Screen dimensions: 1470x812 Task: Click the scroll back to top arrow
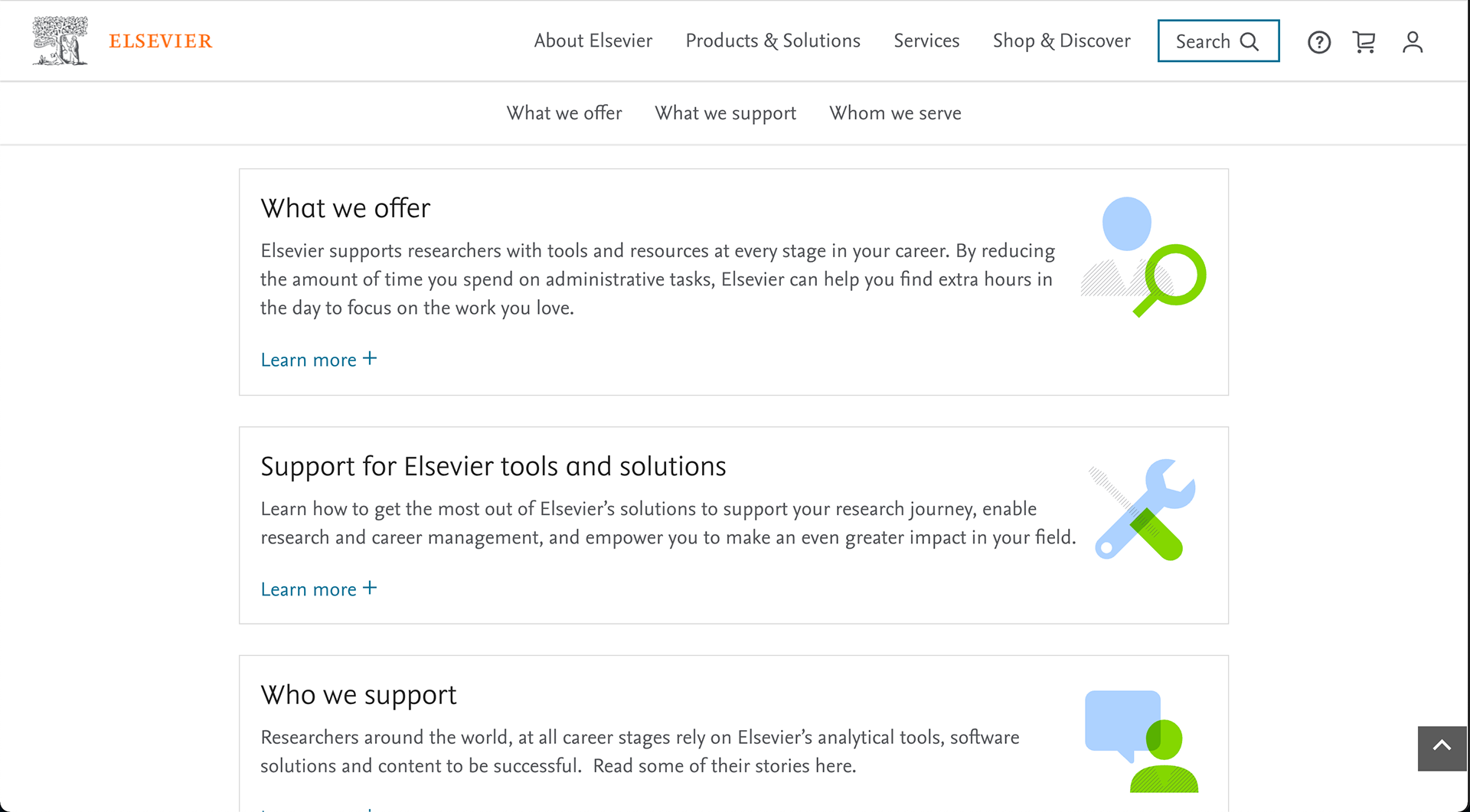(1442, 748)
